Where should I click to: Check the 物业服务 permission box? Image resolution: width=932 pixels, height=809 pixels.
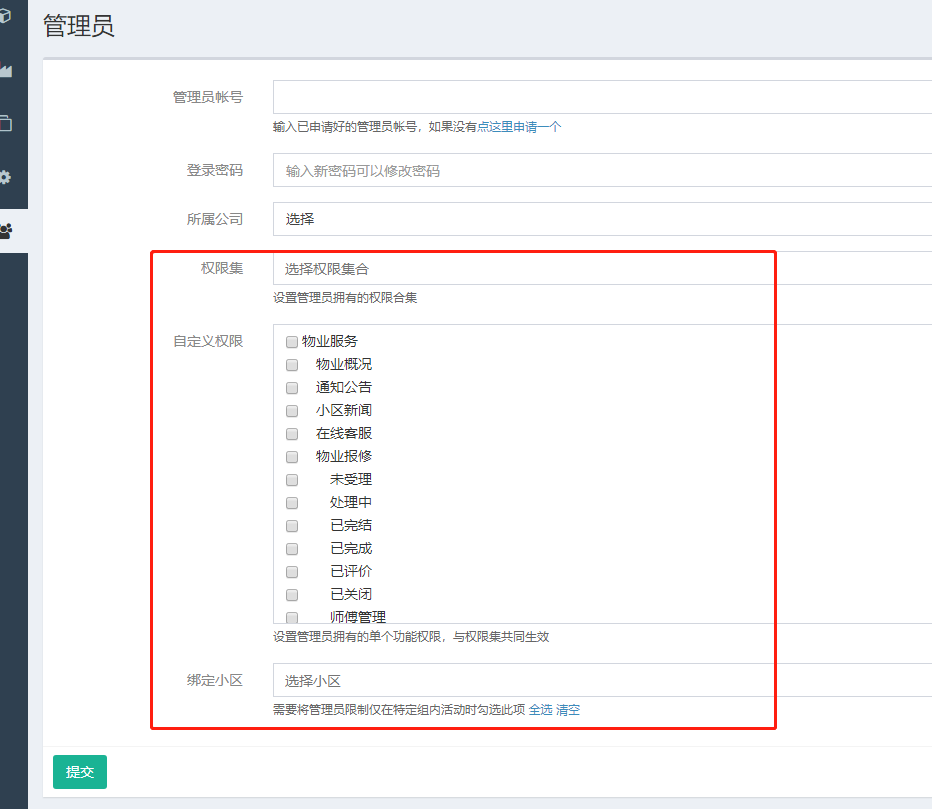point(291,342)
